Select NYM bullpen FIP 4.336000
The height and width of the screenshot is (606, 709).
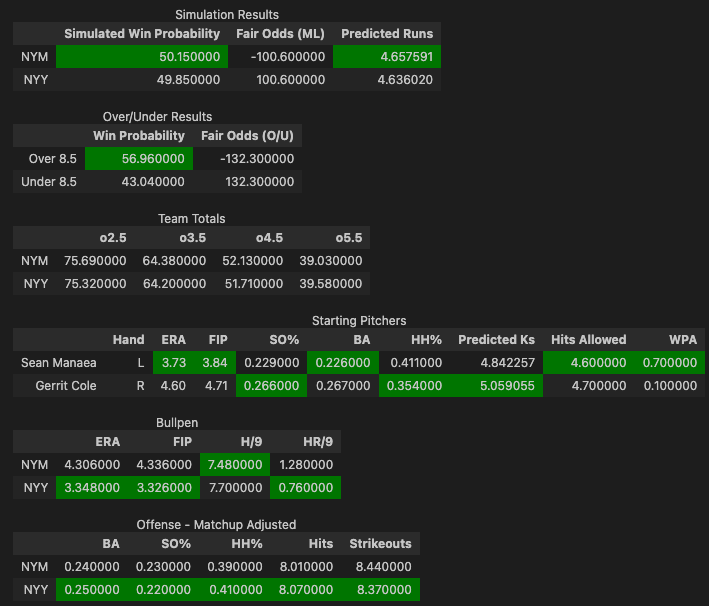tap(164, 465)
